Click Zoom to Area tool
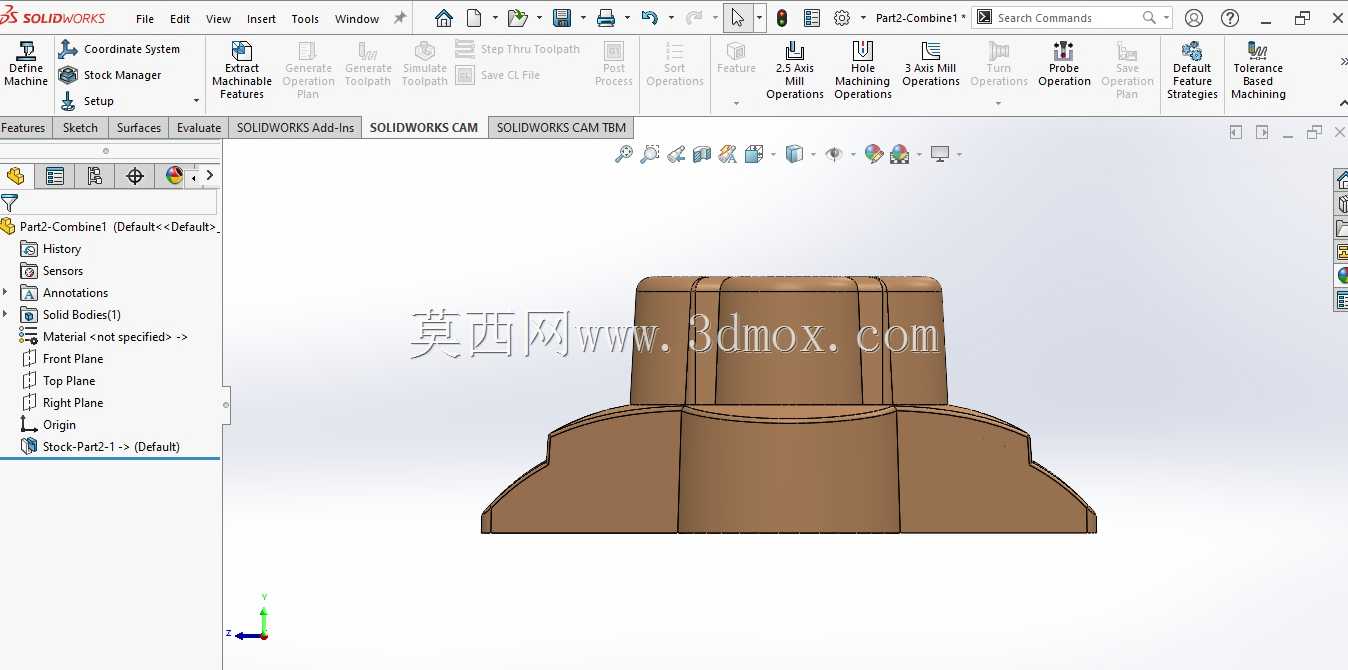The image size is (1348, 670). 650,154
